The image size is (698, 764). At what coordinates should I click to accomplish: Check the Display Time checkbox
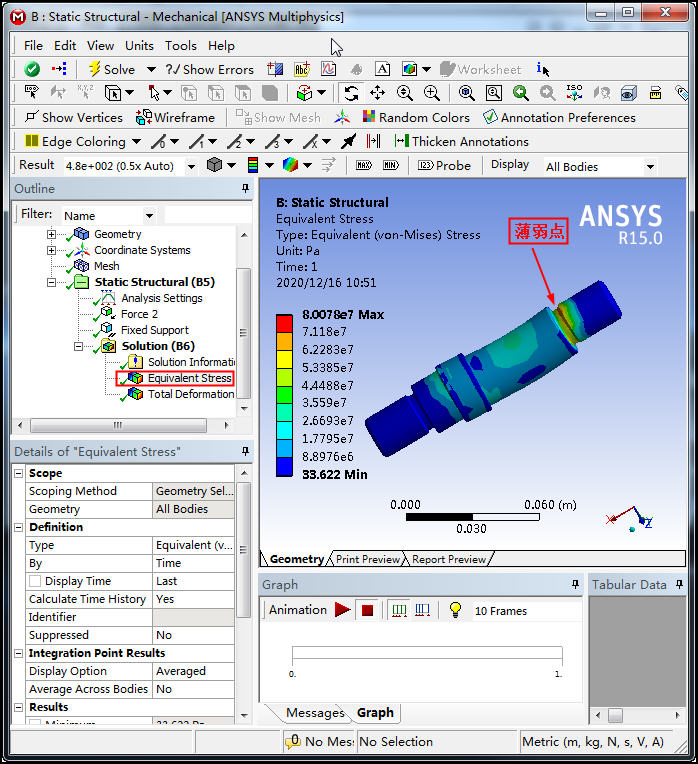point(35,581)
